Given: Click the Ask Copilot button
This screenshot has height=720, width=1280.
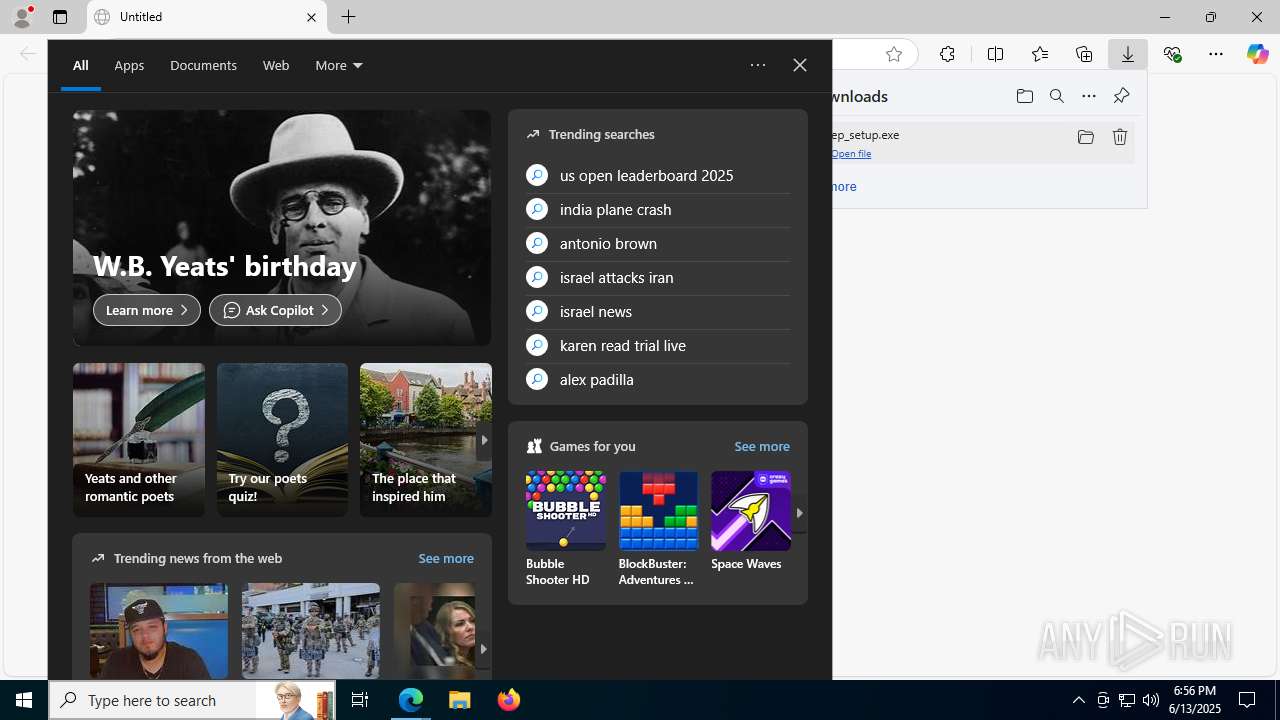Looking at the screenshot, I should pos(275,310).
